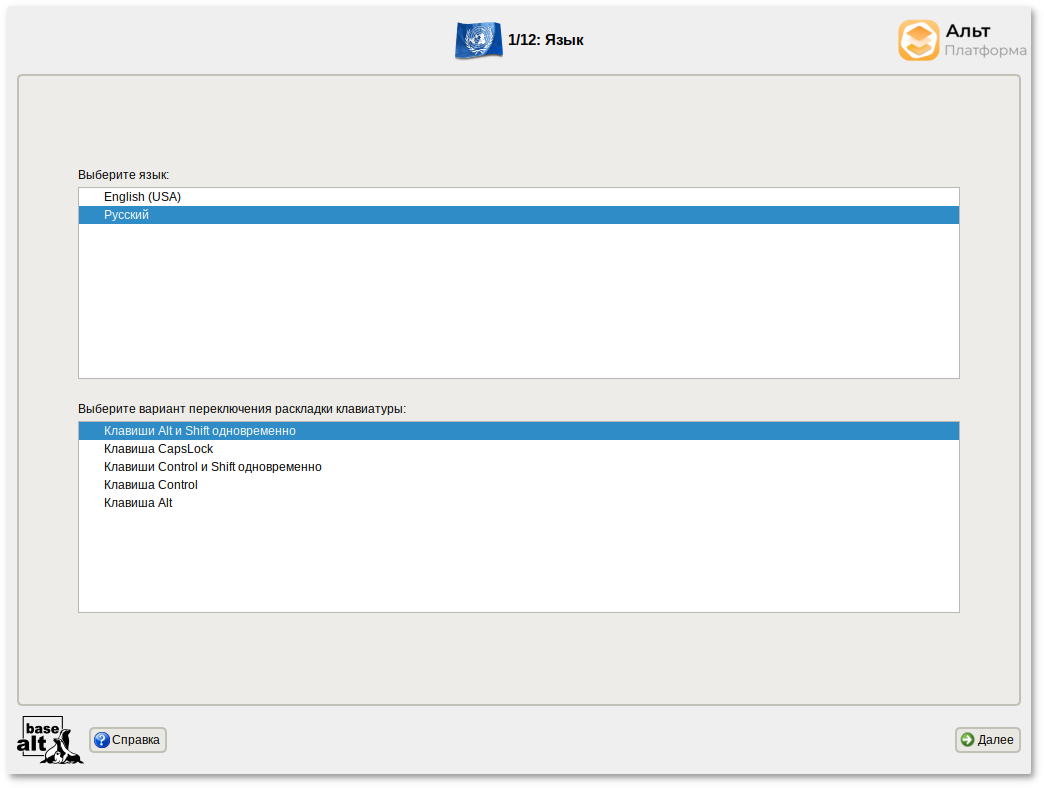The height and width of the screenshot is (788, 1044).
Task: Select the Клавиша Alt option
Action: [138, 503]
